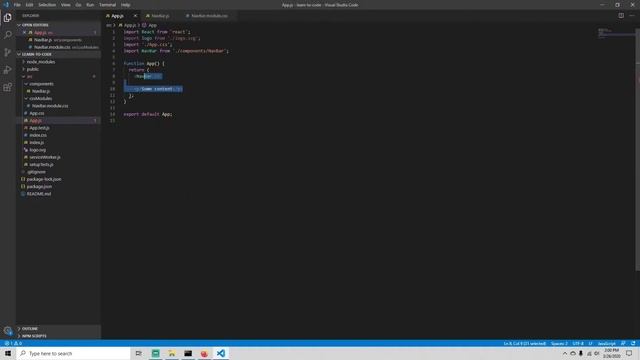Switch to the Navbar.module.css editor tab
The image size is (640, 360).
pos(209,16)
